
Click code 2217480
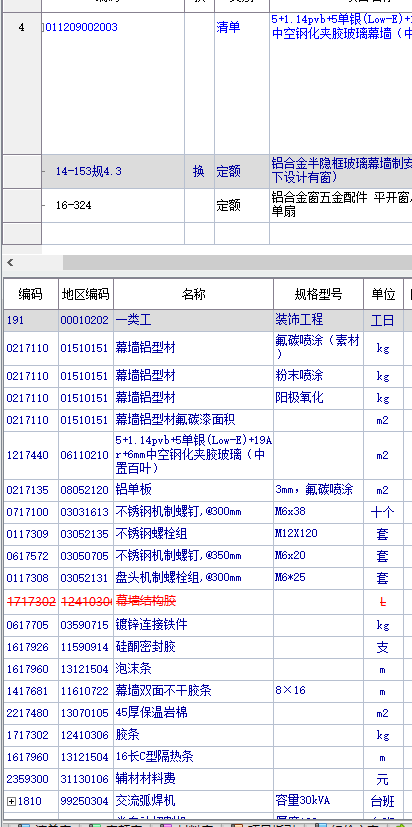pos(31,713)
